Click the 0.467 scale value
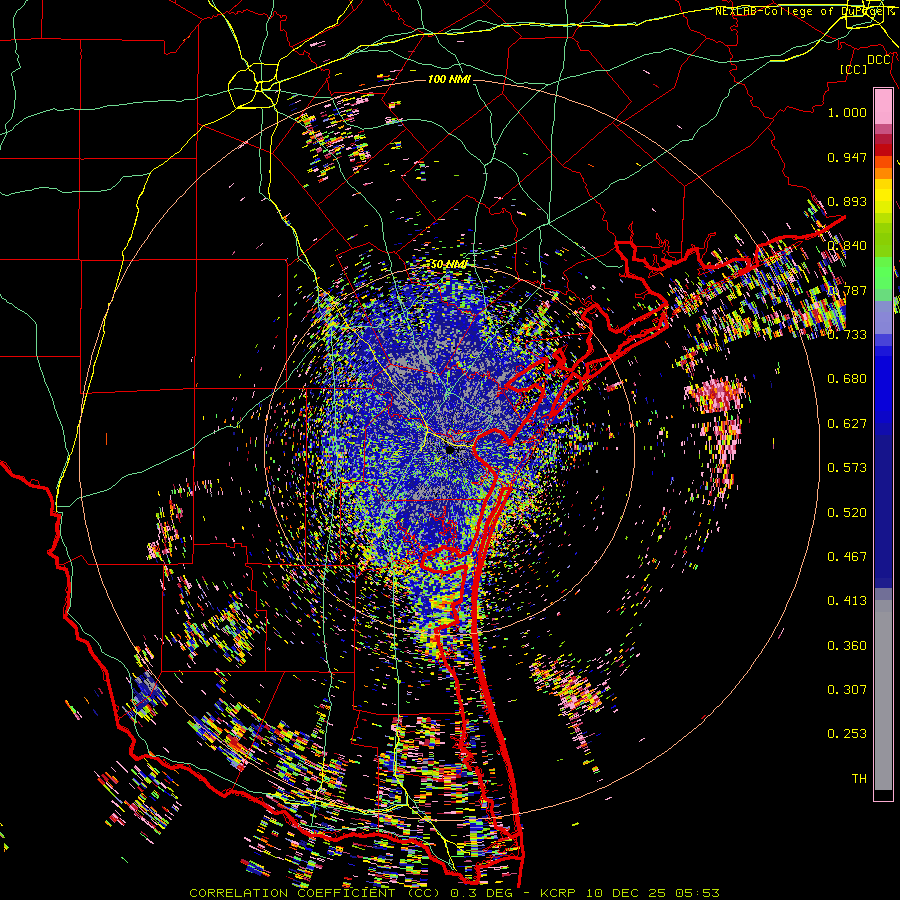The height and width of the screenshot is (900, 900). 847,557
